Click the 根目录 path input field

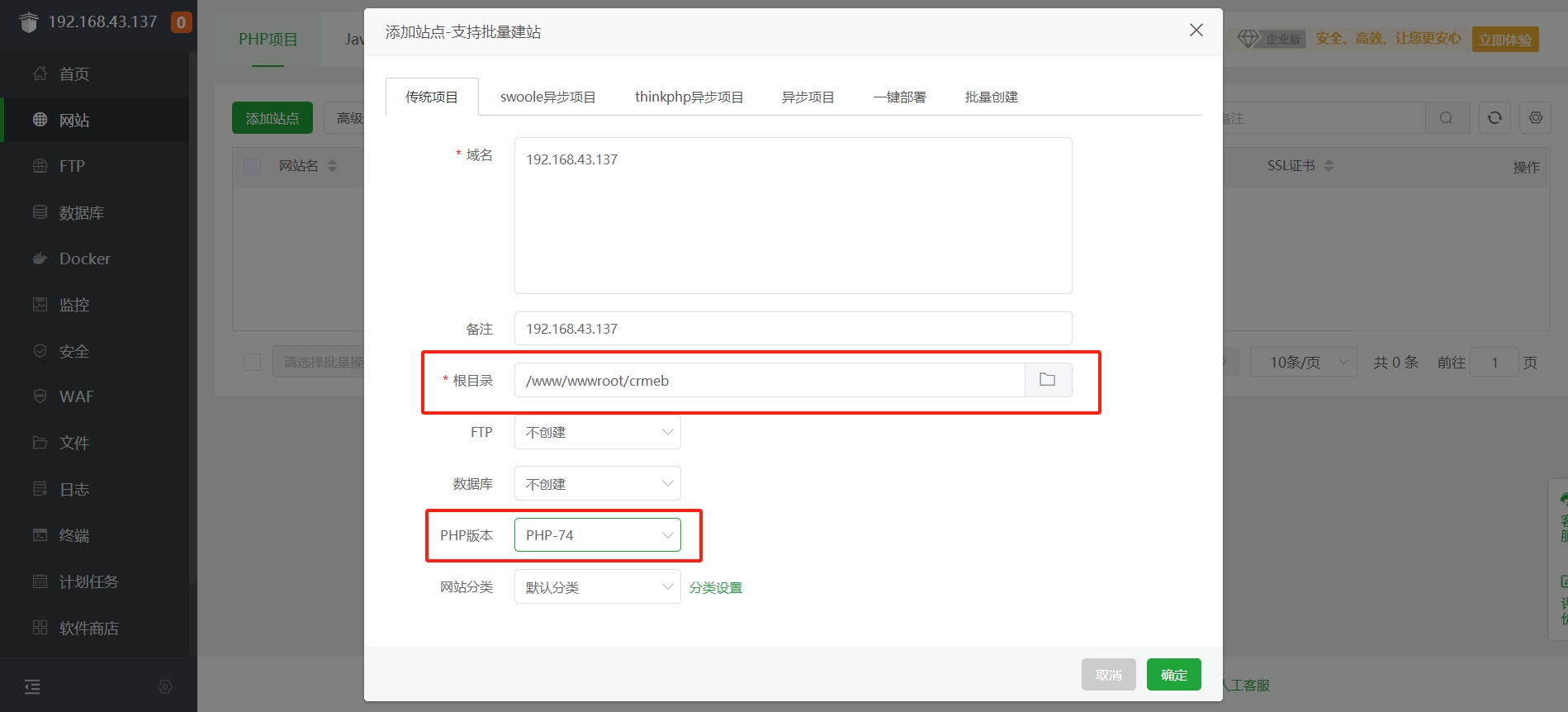[x=768, y=380]
